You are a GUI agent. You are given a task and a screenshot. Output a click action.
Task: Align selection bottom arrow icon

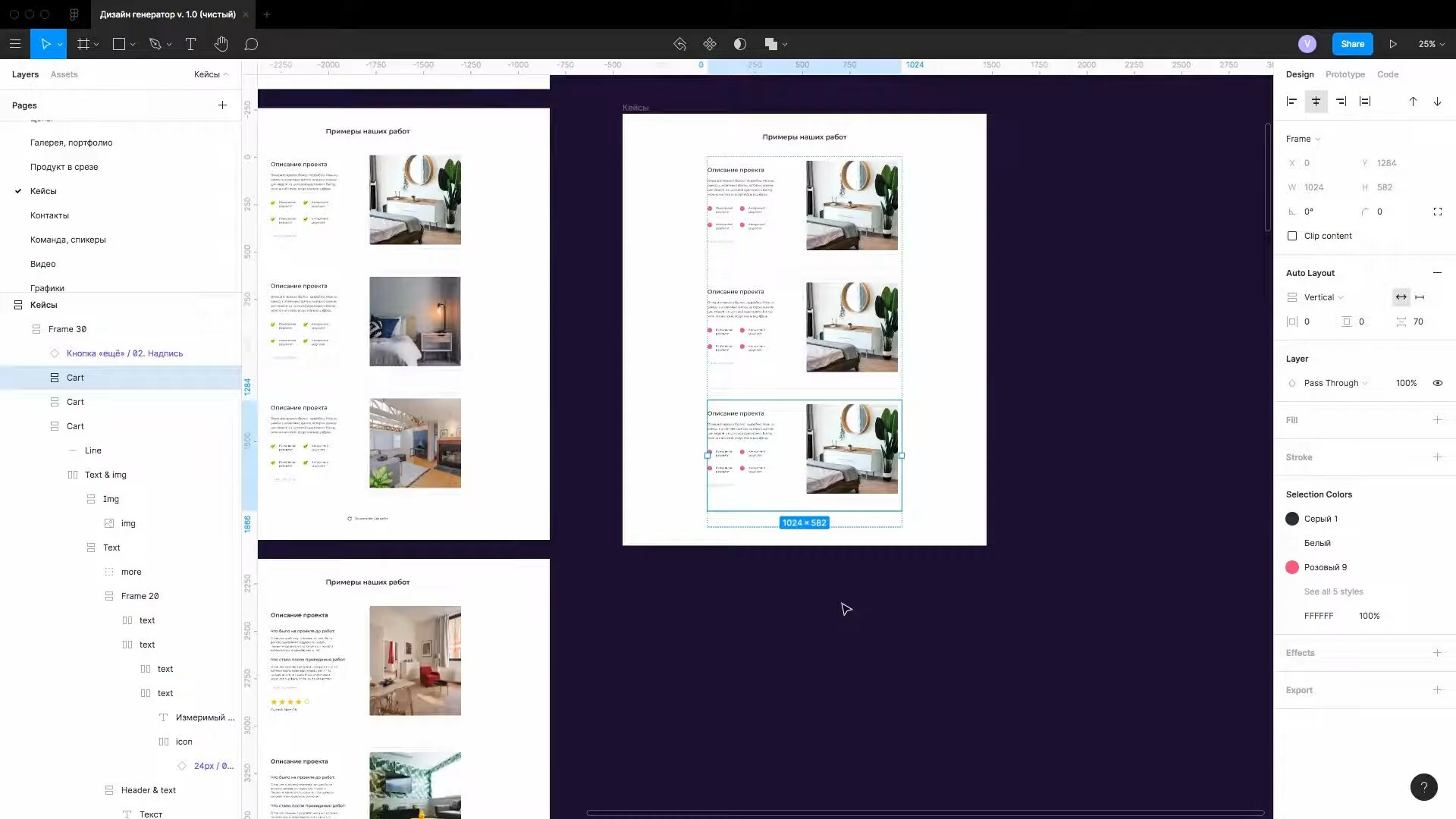pyautogui.click(x=1437, y=102)
